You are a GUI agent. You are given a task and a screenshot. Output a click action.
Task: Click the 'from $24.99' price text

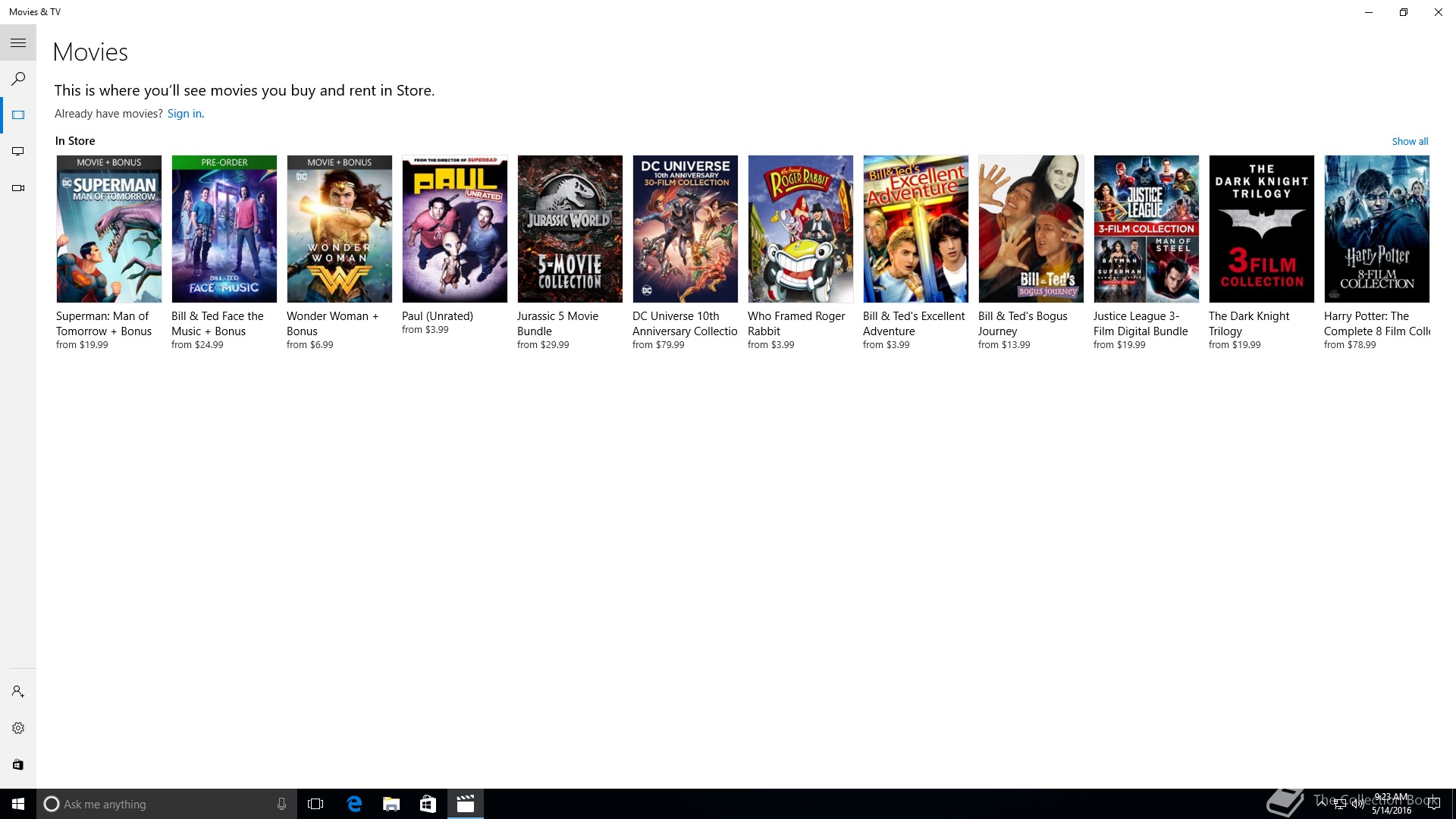coord(197,345)
